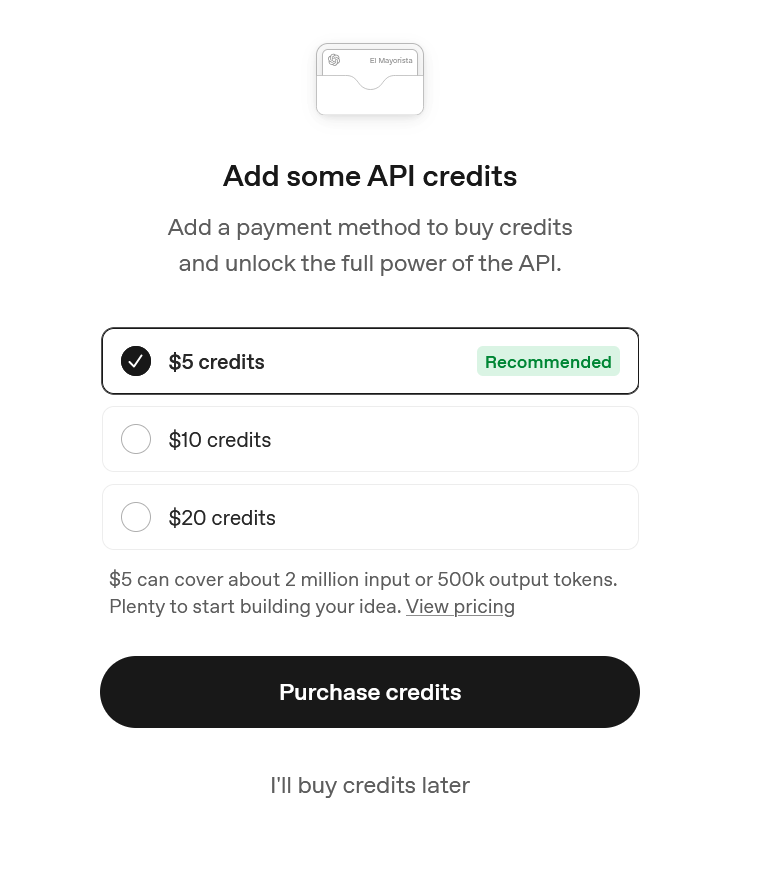This screenshot has width=759, height=875.
Task: Click the filled black radio circle on $5 option
Action: pyautogui.click(x=136, y=361)
